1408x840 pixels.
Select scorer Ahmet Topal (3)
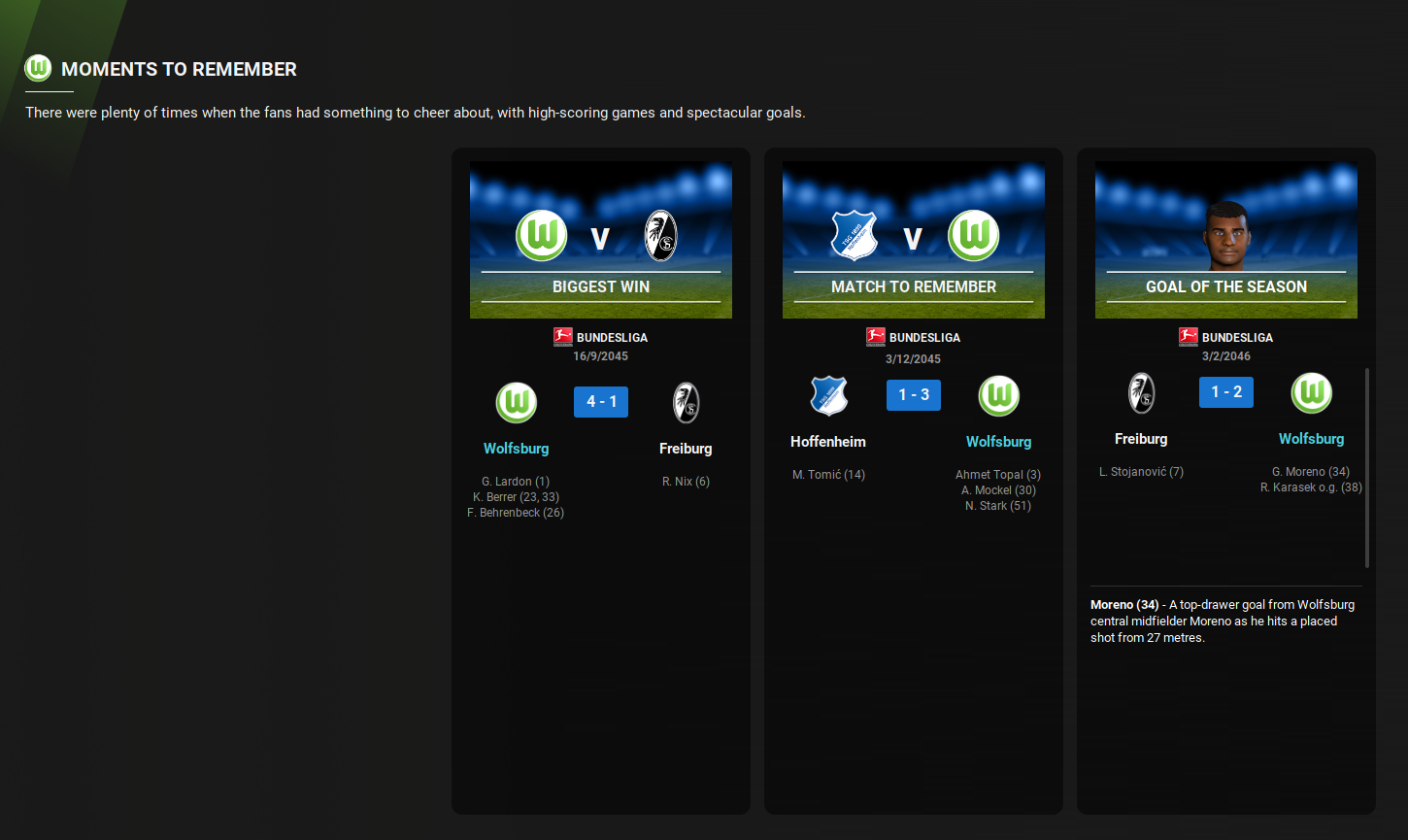pyautogui.click(x=997, y=475)
